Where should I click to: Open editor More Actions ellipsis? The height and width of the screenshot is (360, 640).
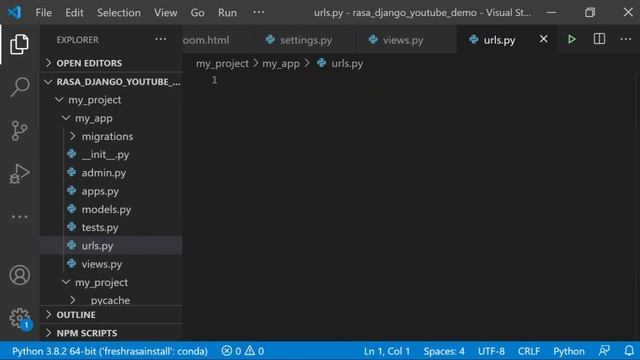tap(626, 39)
